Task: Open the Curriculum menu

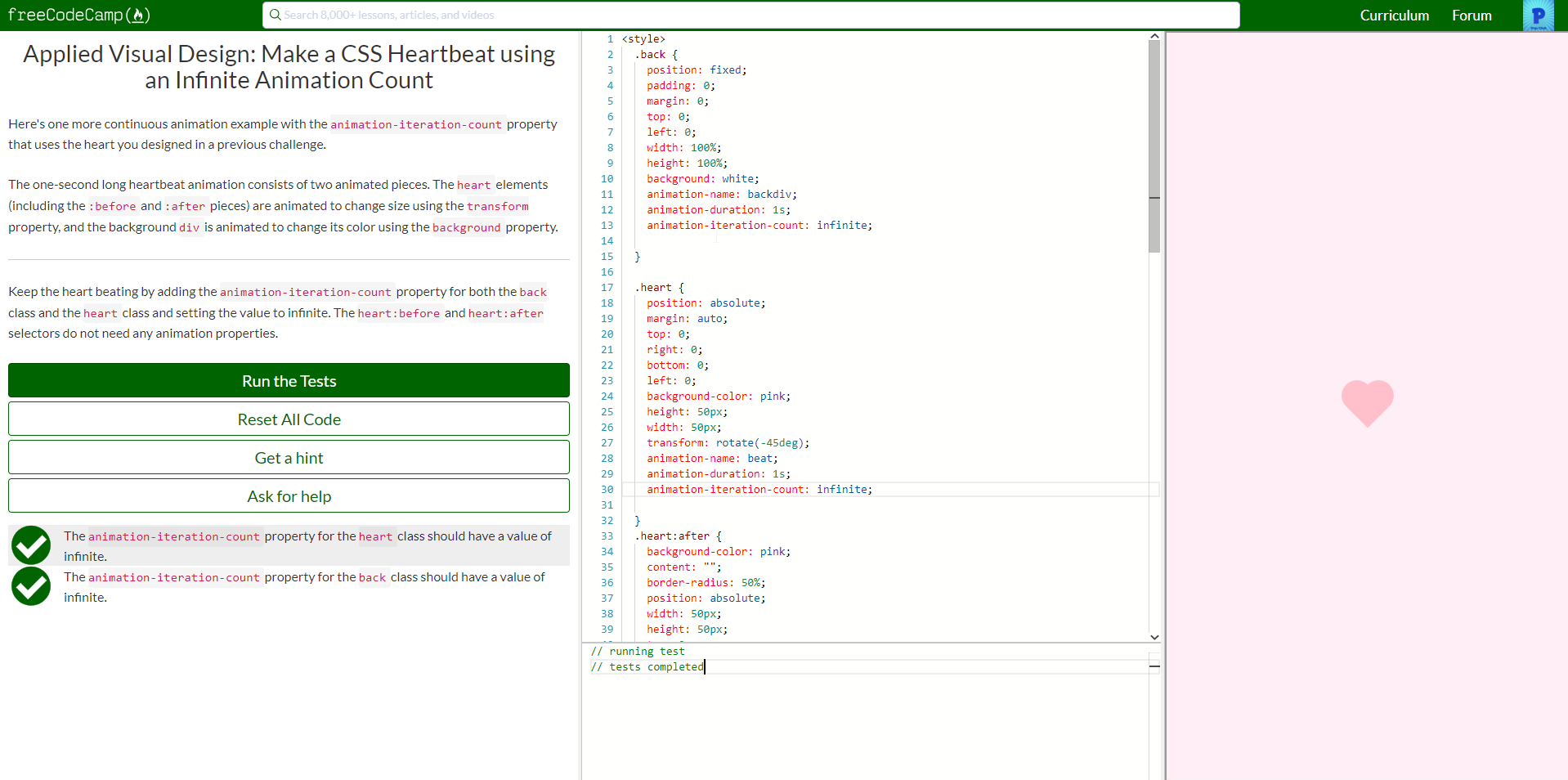Action: pyautogui.click(x=1394, y=16)
